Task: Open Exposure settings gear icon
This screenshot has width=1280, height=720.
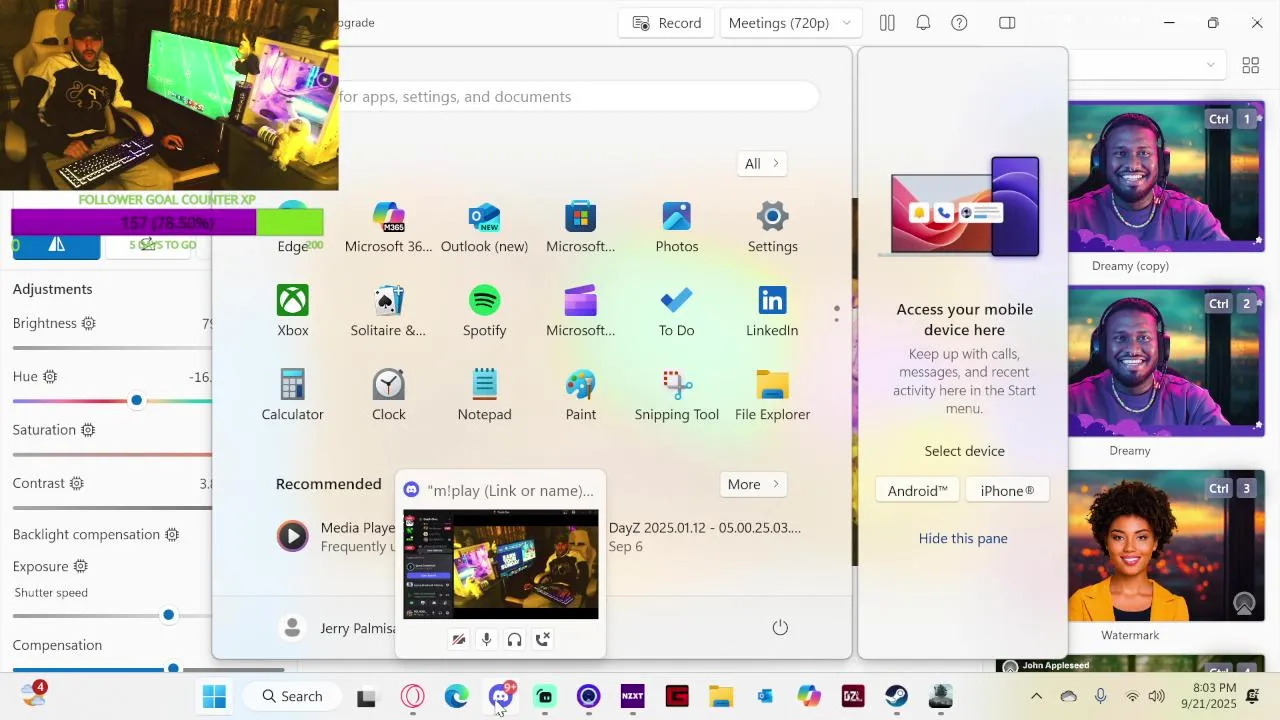Action: (x=81, y=567)
